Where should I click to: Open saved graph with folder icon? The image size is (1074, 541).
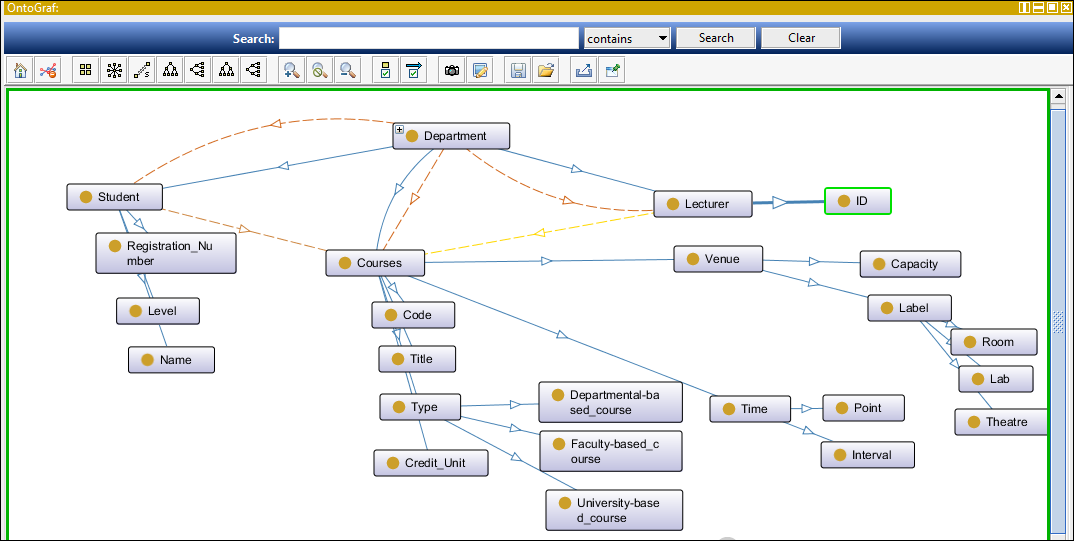(546, 70)
